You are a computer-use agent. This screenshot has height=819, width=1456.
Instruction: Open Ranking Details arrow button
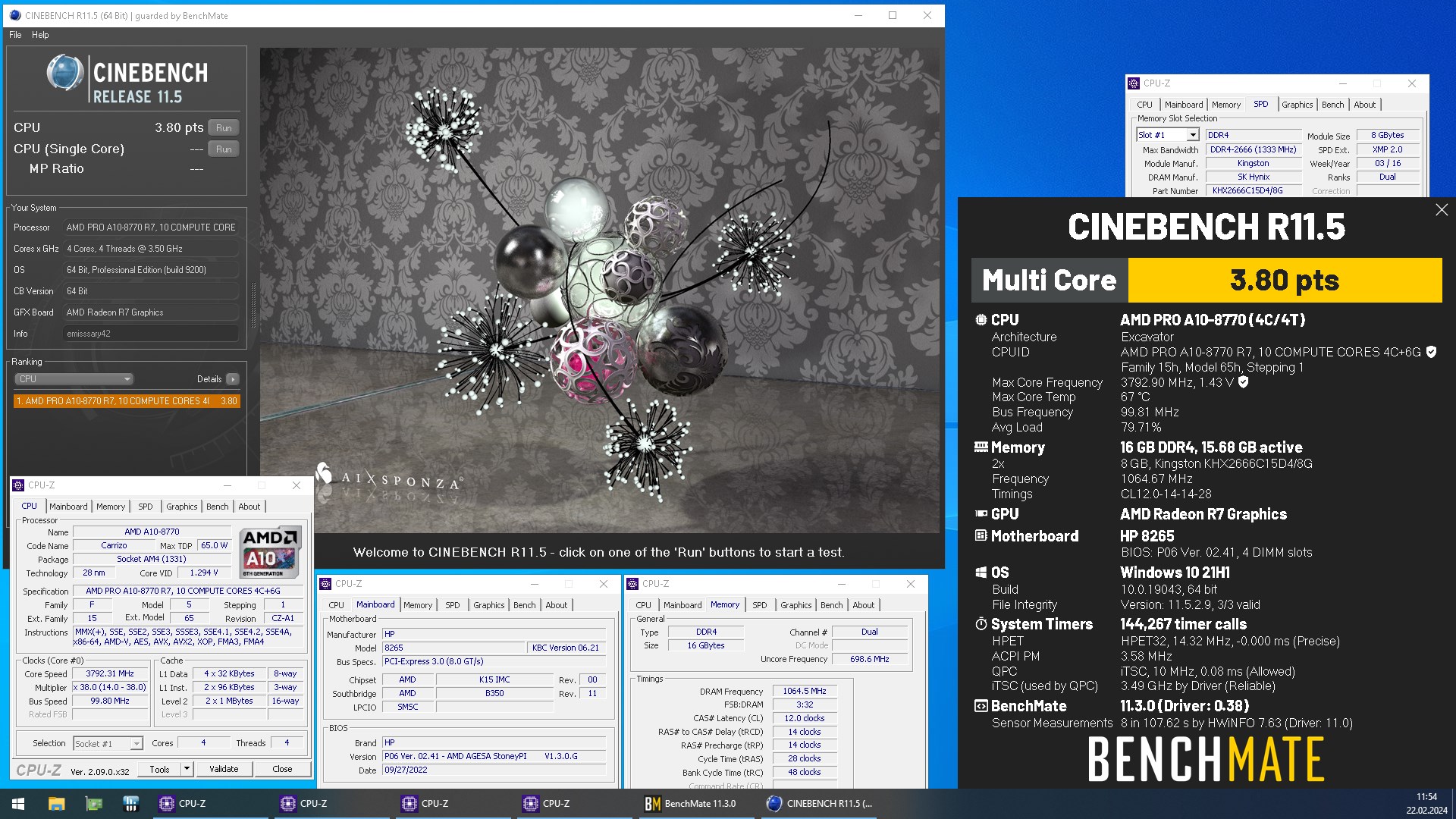(x=233, y=379)
